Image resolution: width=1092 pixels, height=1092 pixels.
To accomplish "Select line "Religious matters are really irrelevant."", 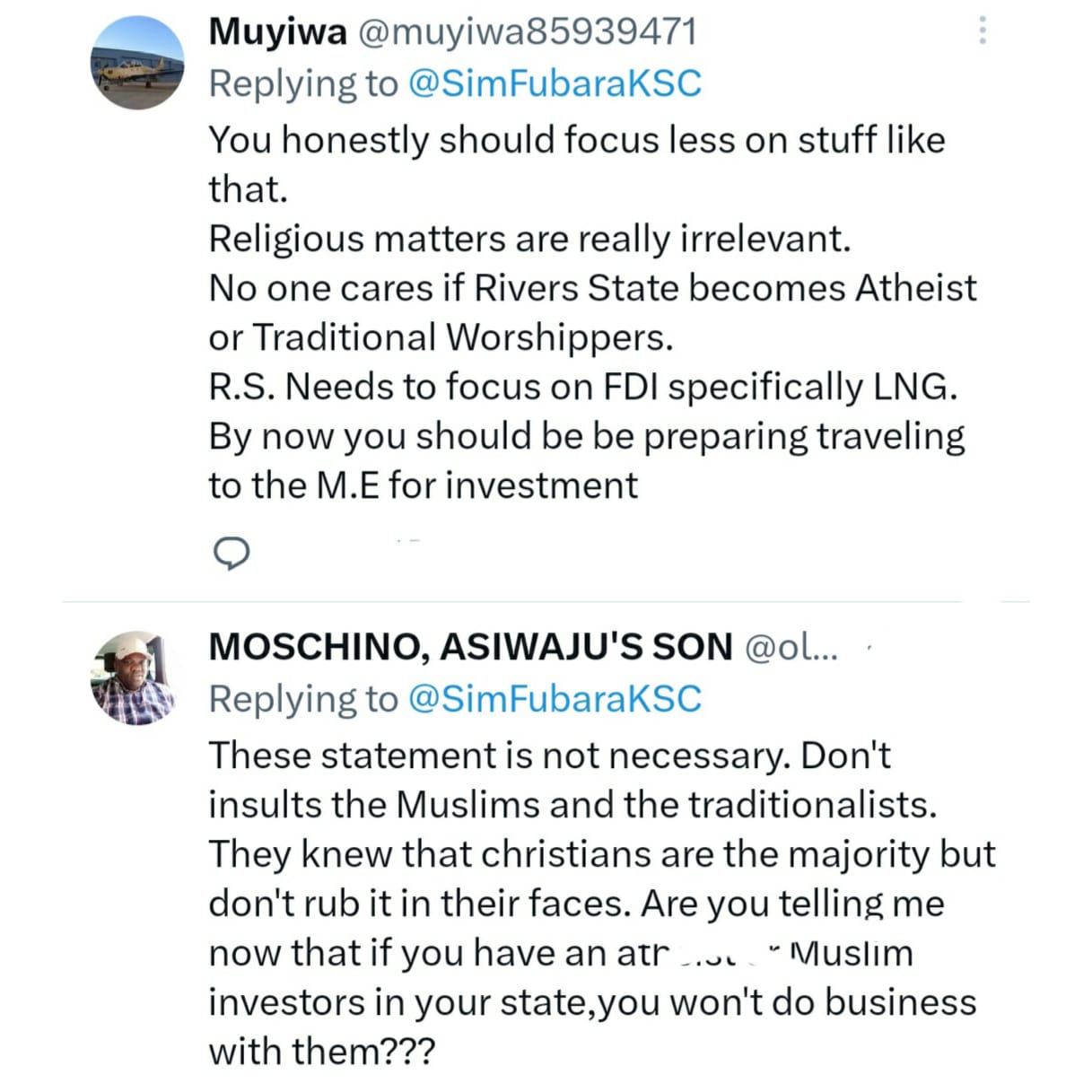I will click(529, 240).
